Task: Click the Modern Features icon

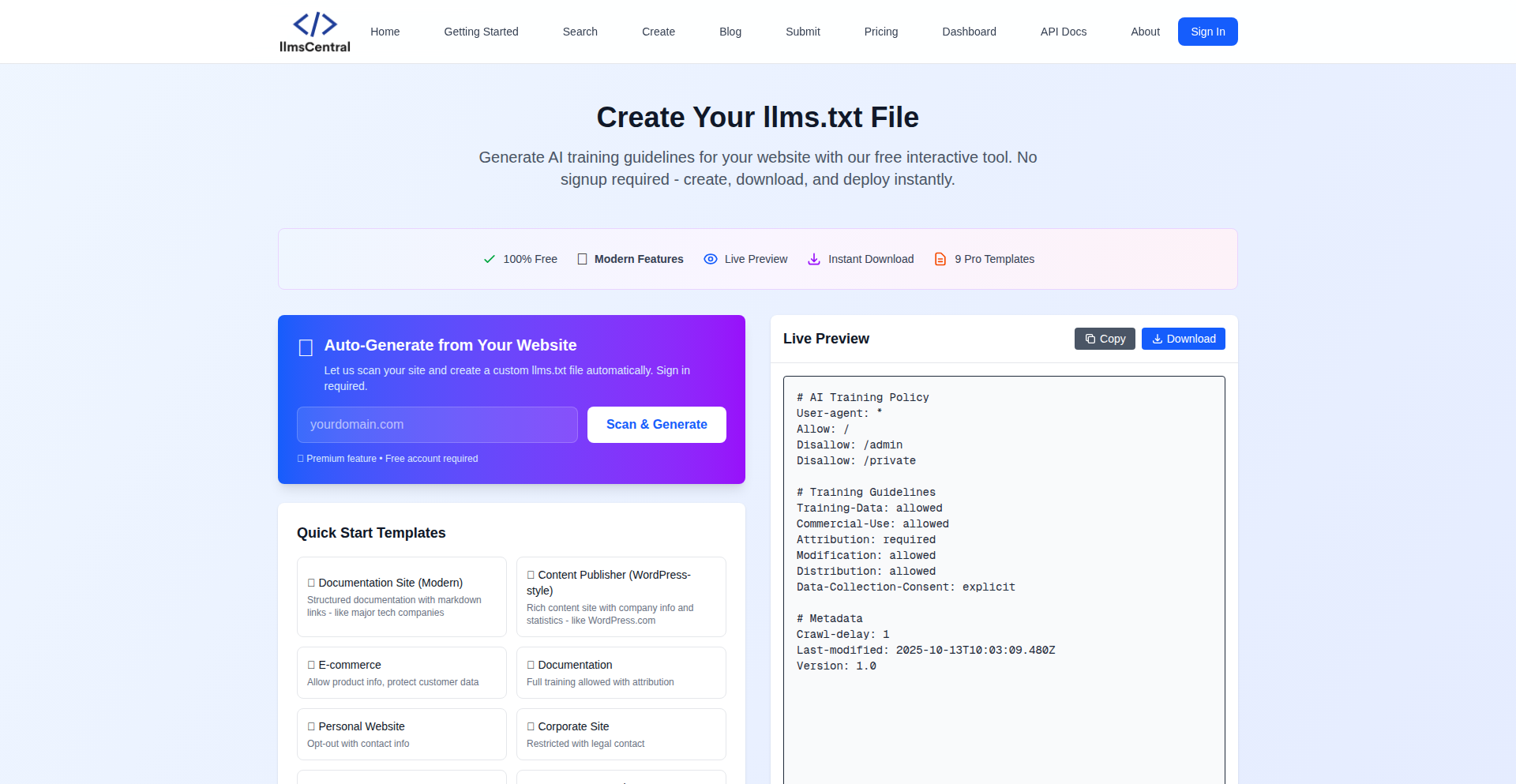Action: pyautogui.click(x=582, y=259)
